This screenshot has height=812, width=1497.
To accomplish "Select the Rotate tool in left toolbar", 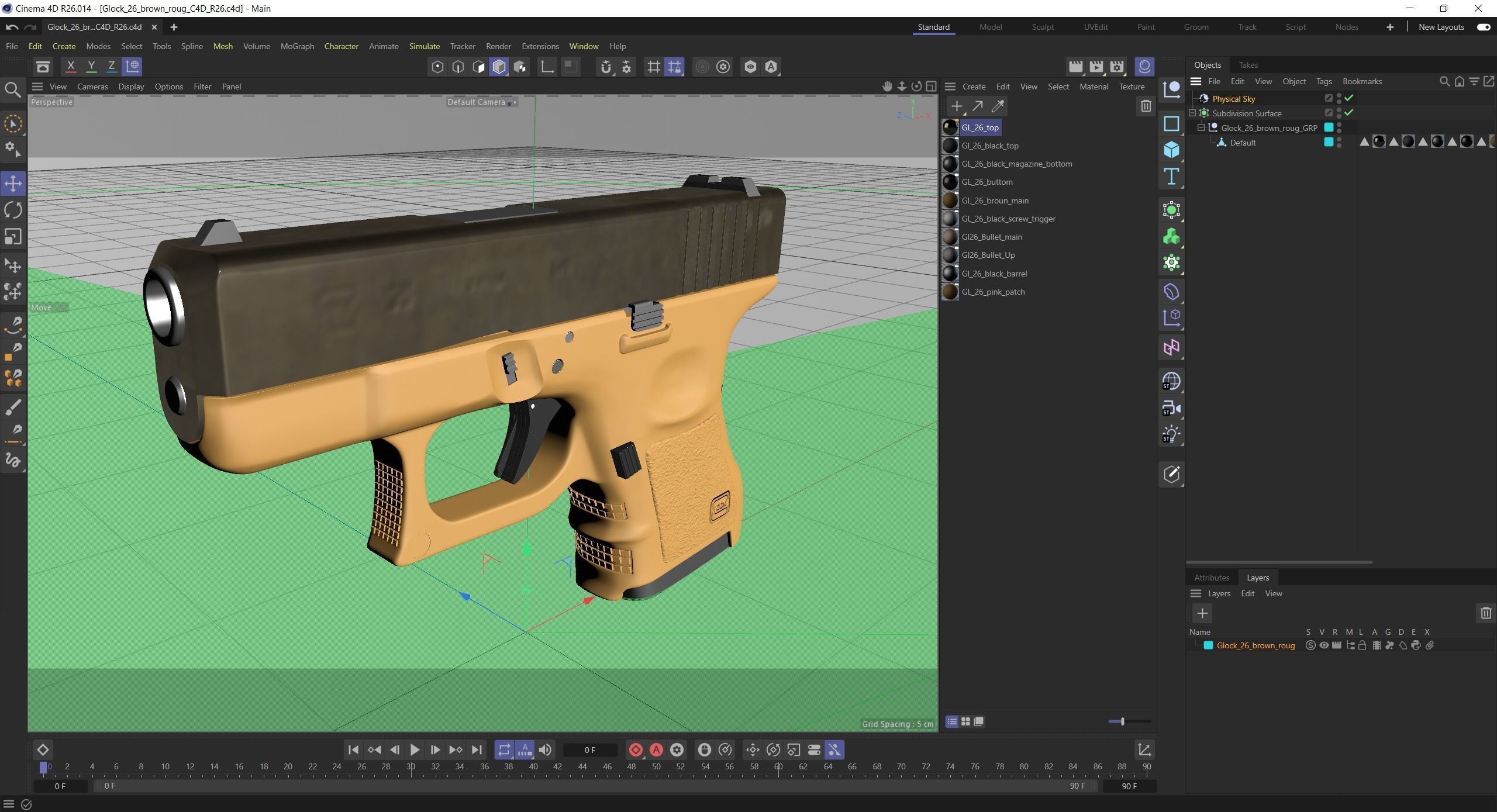I will click(13, 210).
